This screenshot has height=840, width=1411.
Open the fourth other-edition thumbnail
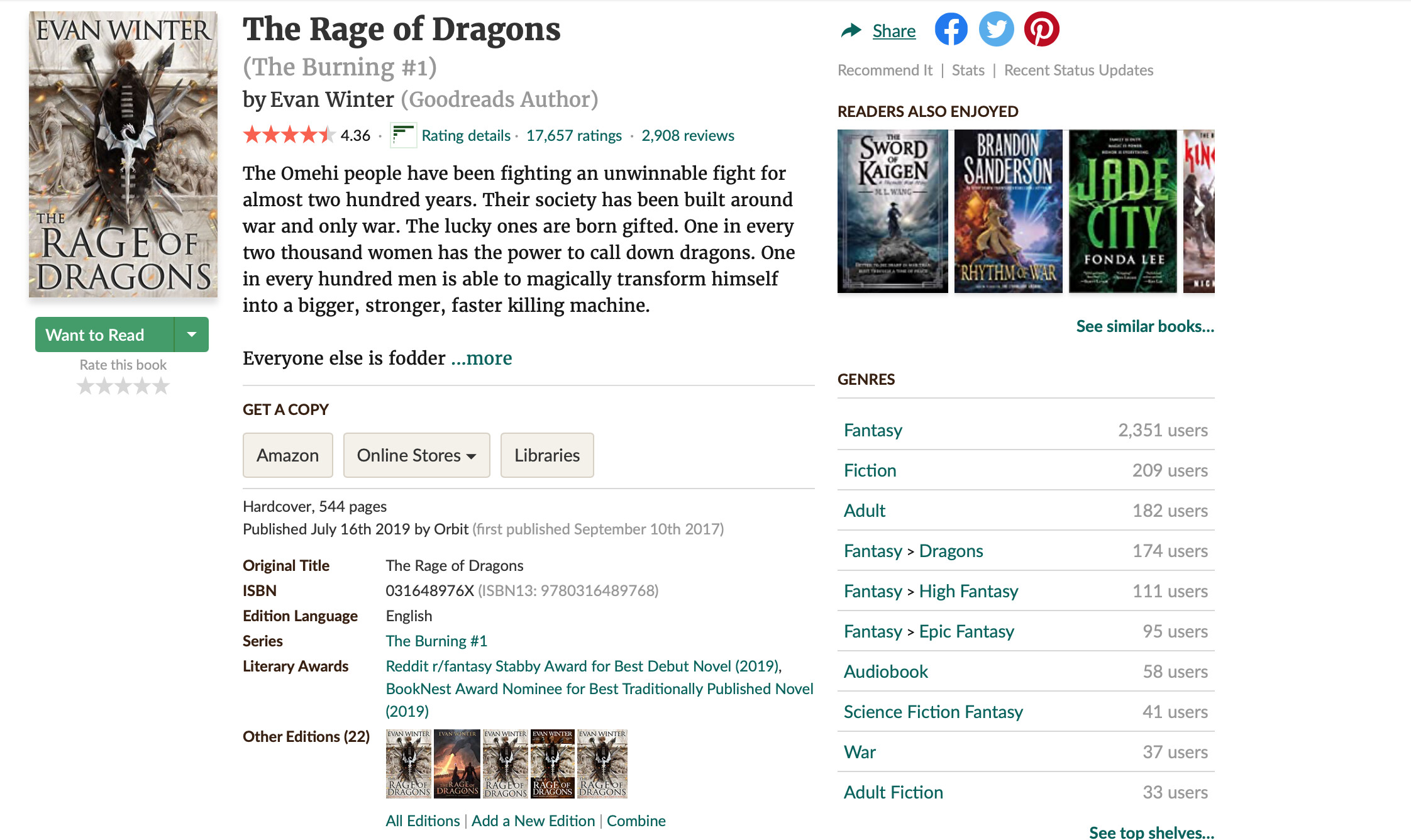pos(552,764)
